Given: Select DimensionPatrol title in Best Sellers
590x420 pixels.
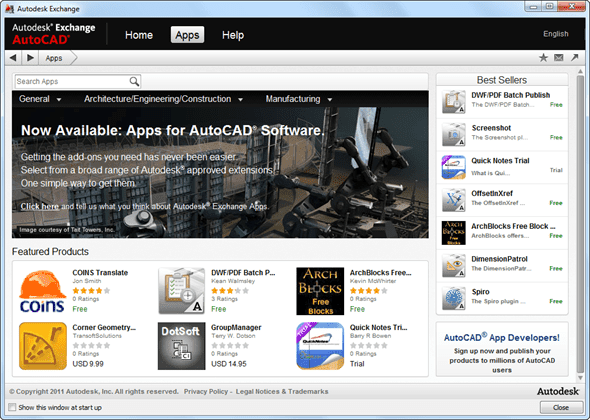Looking at the screenshot, I should (x=499, y=259).
